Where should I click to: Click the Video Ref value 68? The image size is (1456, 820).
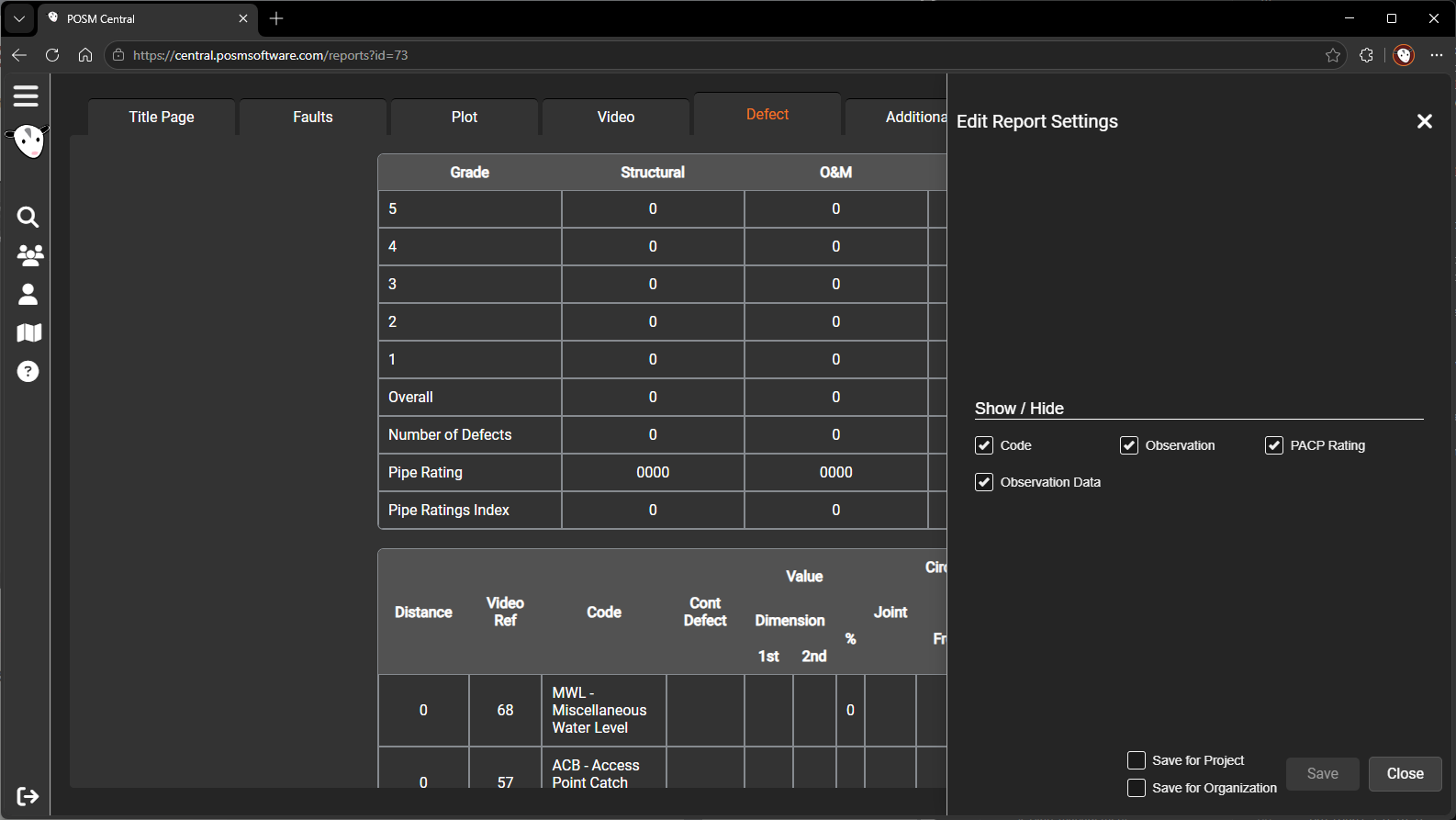pyautogui.click(x=505, y=710)
